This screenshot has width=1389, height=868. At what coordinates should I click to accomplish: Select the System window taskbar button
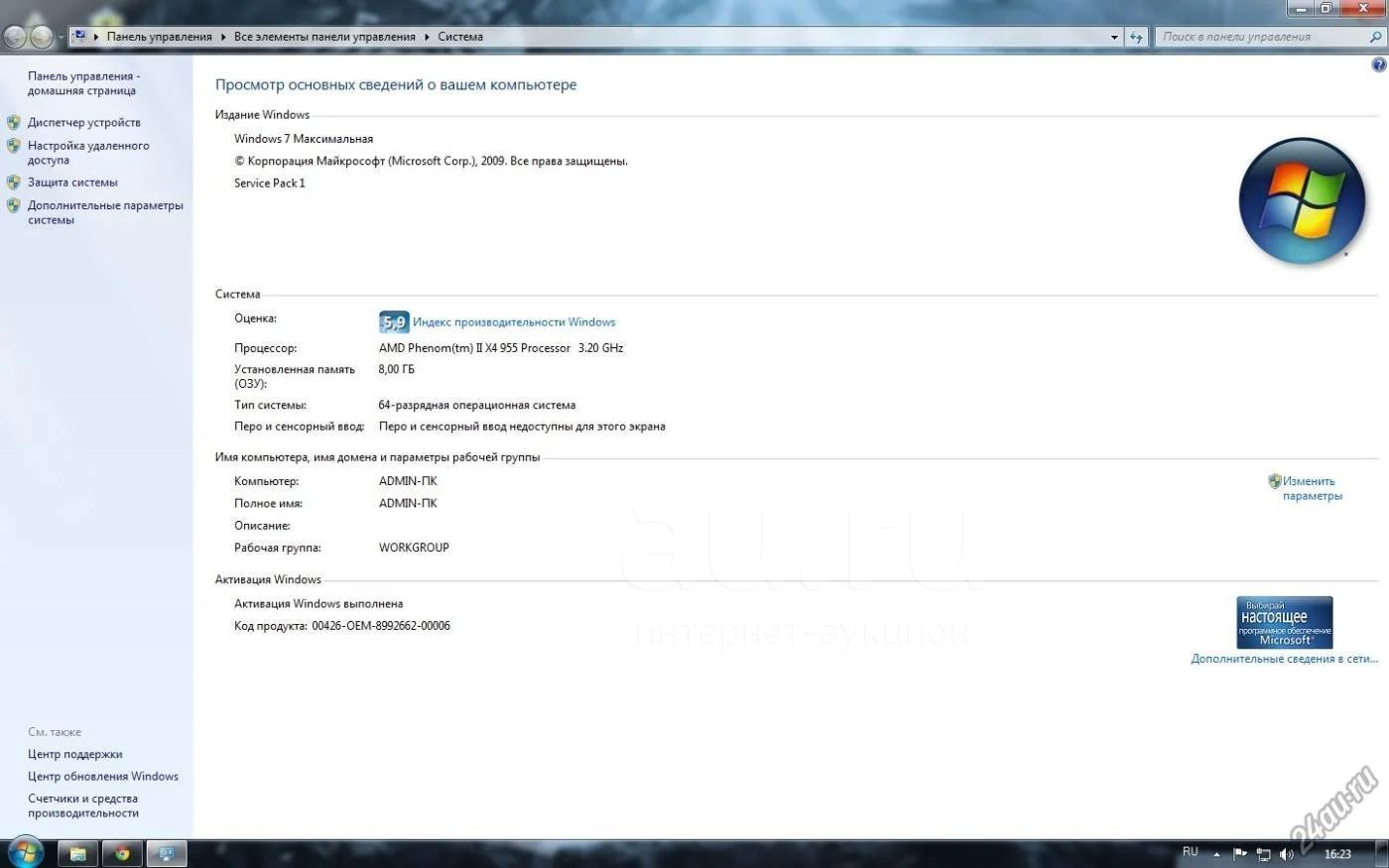(167, 853)
